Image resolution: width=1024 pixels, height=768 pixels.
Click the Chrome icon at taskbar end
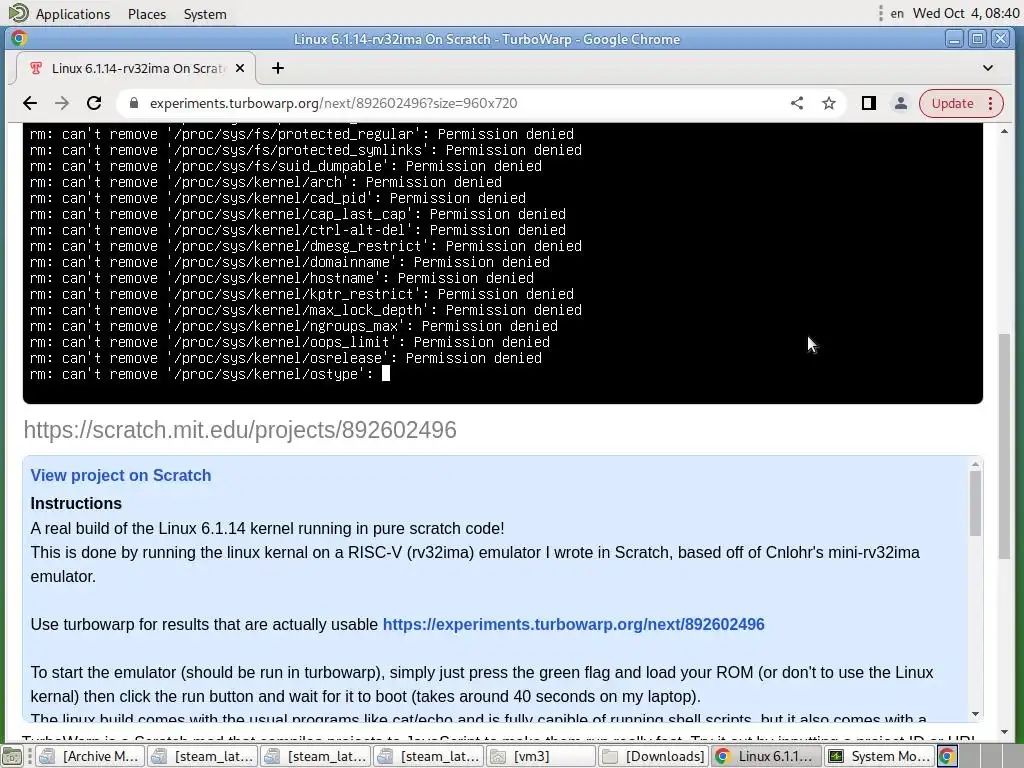(x=947, y=756)
